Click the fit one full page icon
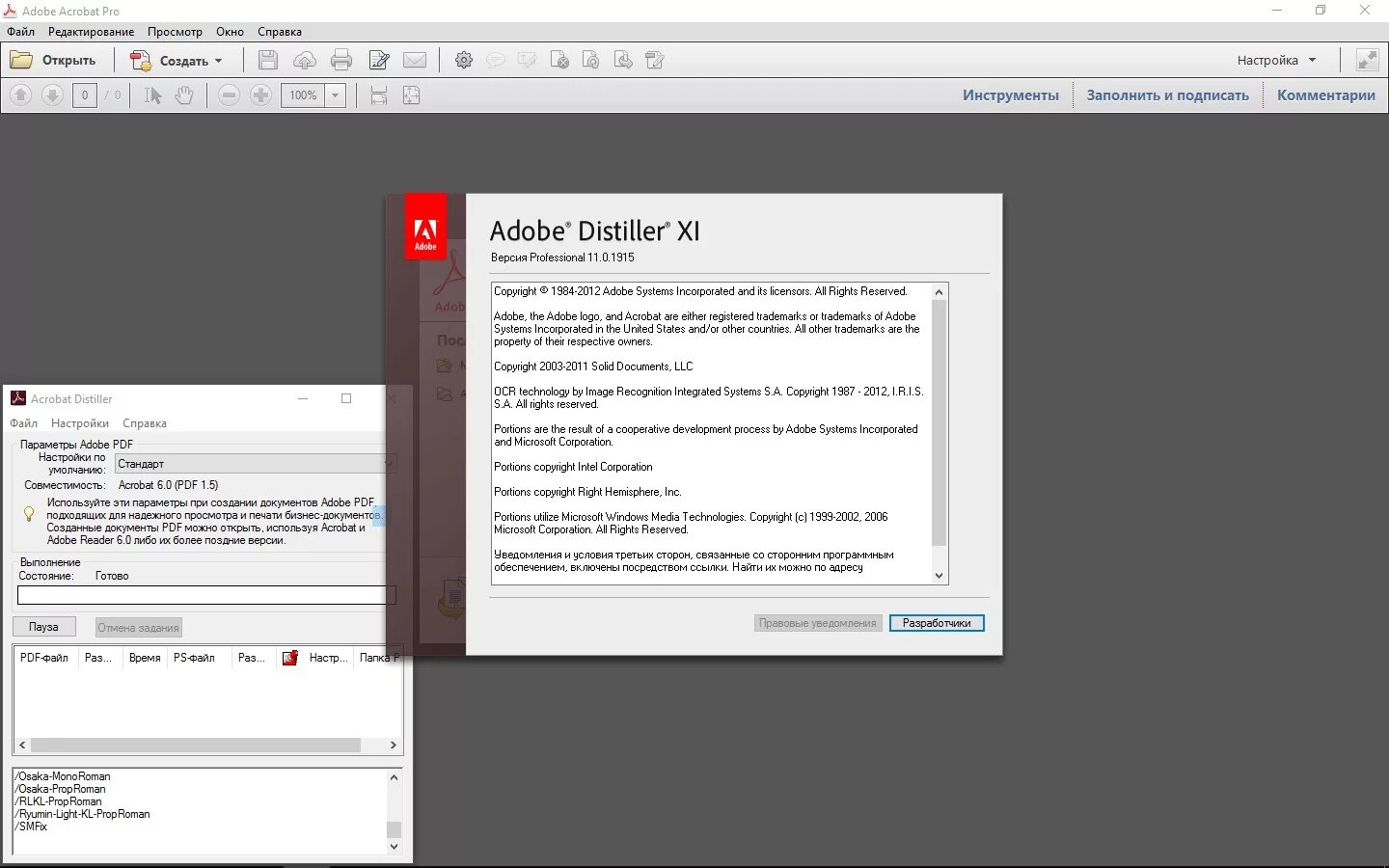 tap(411, 95)
